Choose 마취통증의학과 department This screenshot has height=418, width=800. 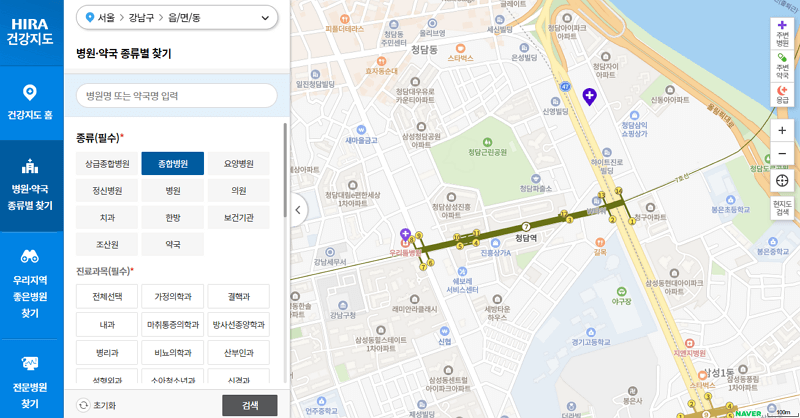[x=172, y=325]
